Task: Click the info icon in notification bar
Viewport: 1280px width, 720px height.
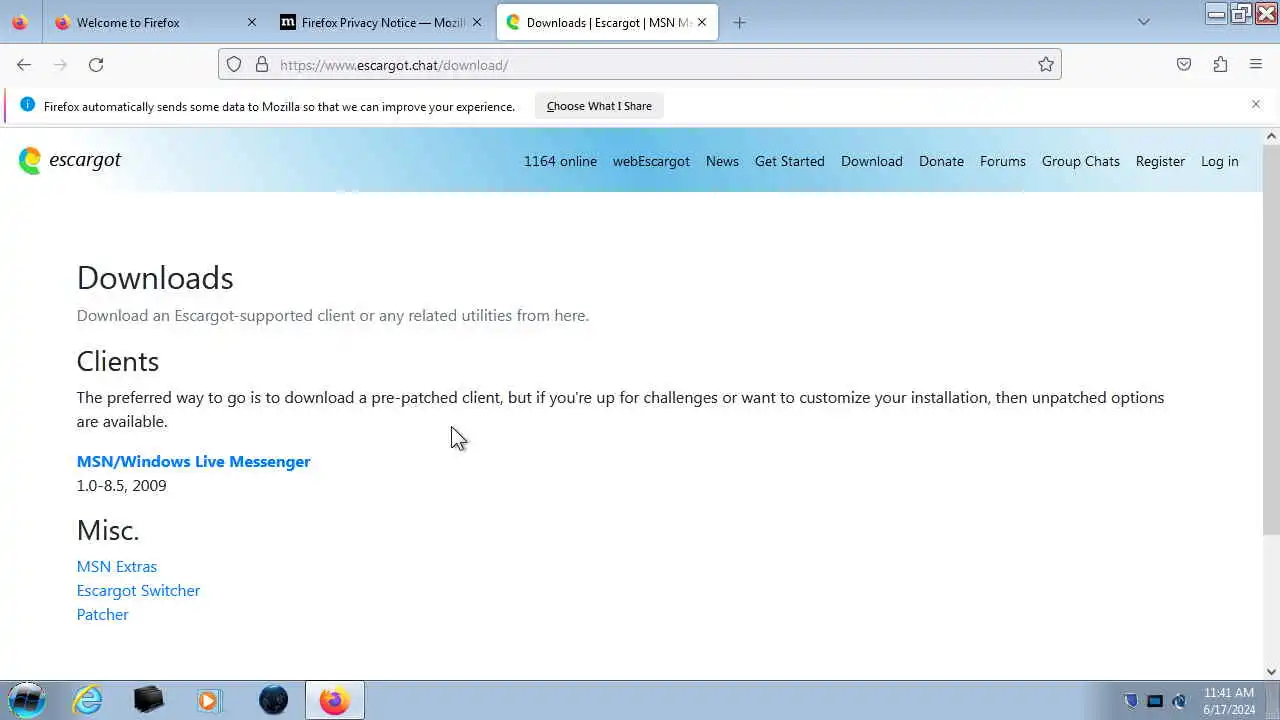Action: click(27, 105)
